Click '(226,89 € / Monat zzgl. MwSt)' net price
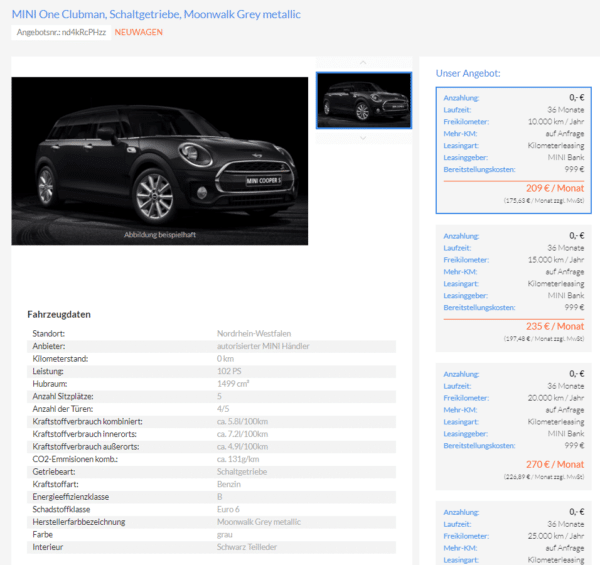 (x=544, y=477)
